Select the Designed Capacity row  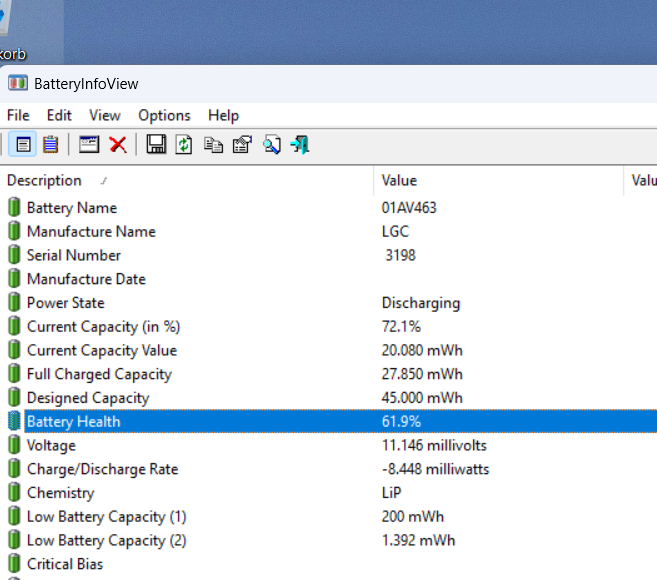pos(328,398)
